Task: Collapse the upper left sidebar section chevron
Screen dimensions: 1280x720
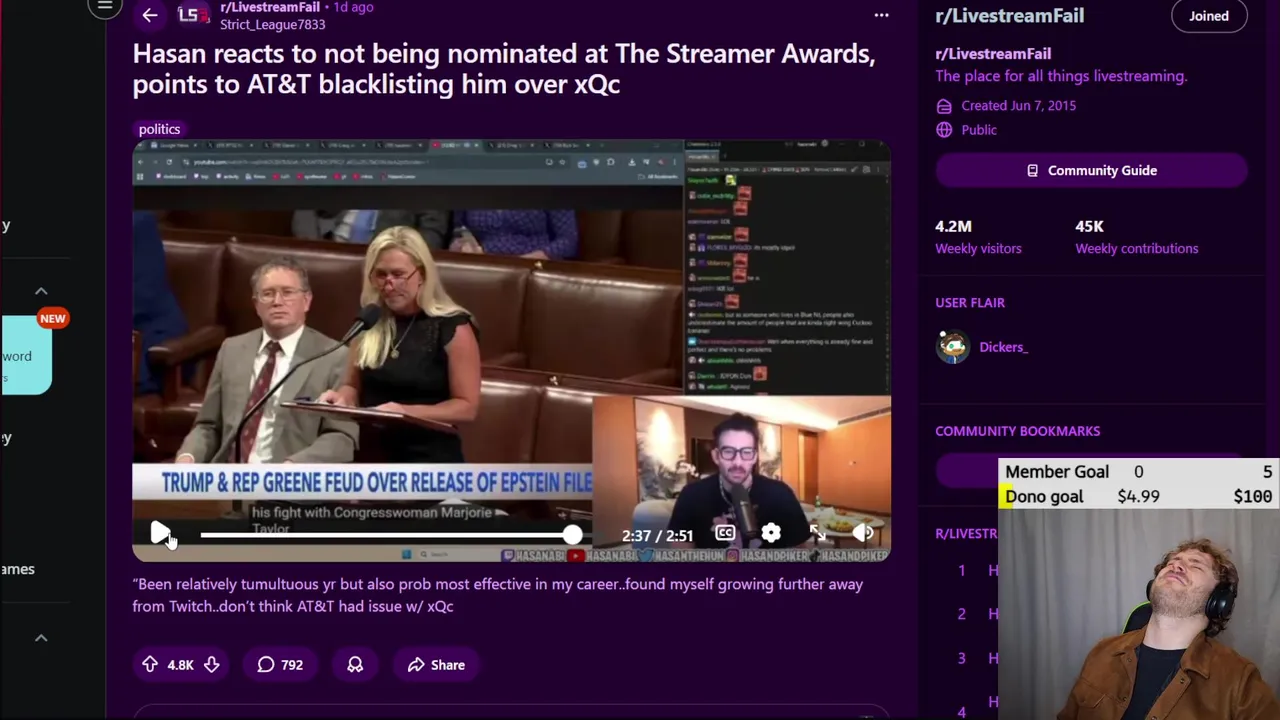Action: [41, 291]
